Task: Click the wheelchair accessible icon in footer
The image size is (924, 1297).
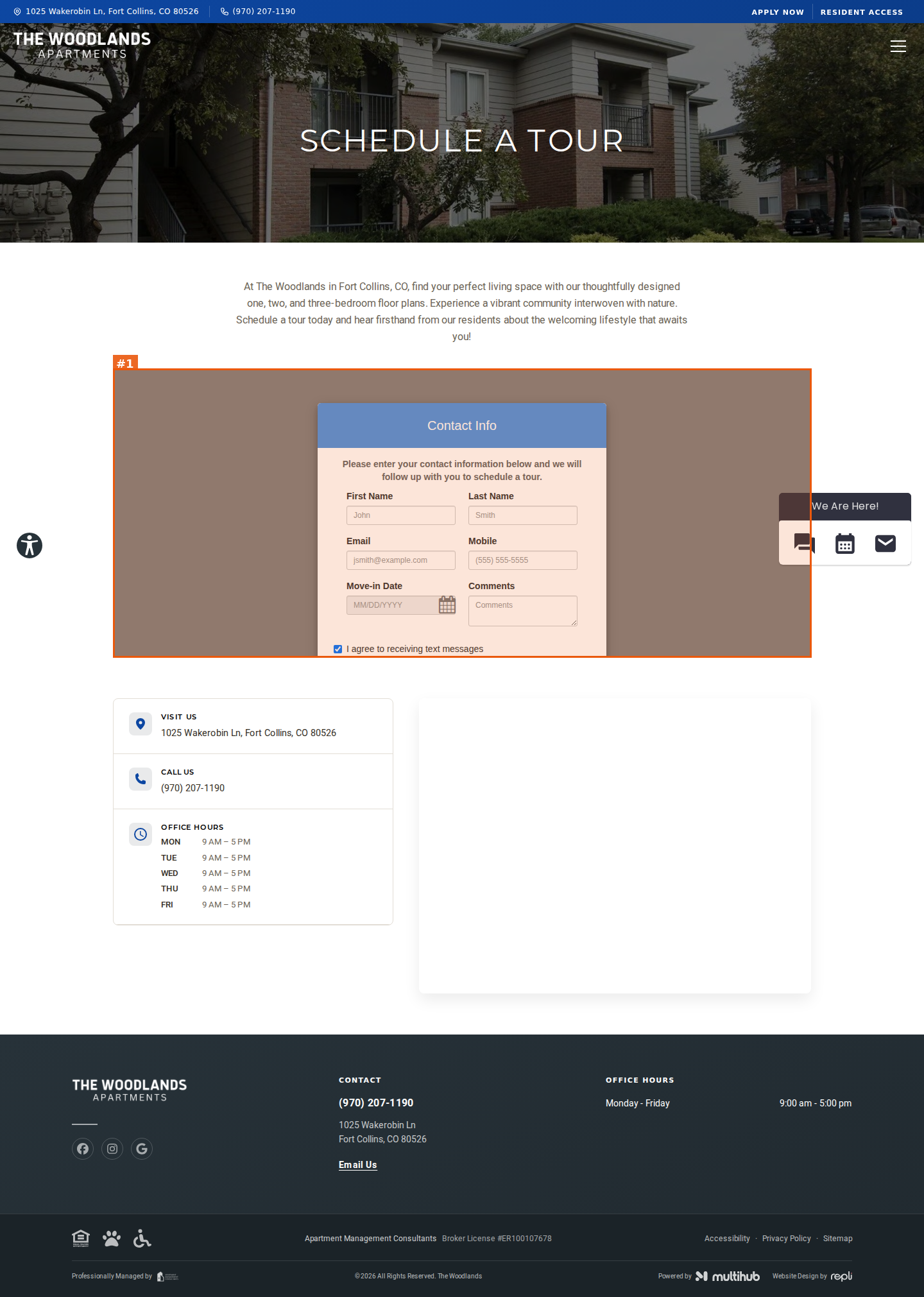Action: point(142,1238)
